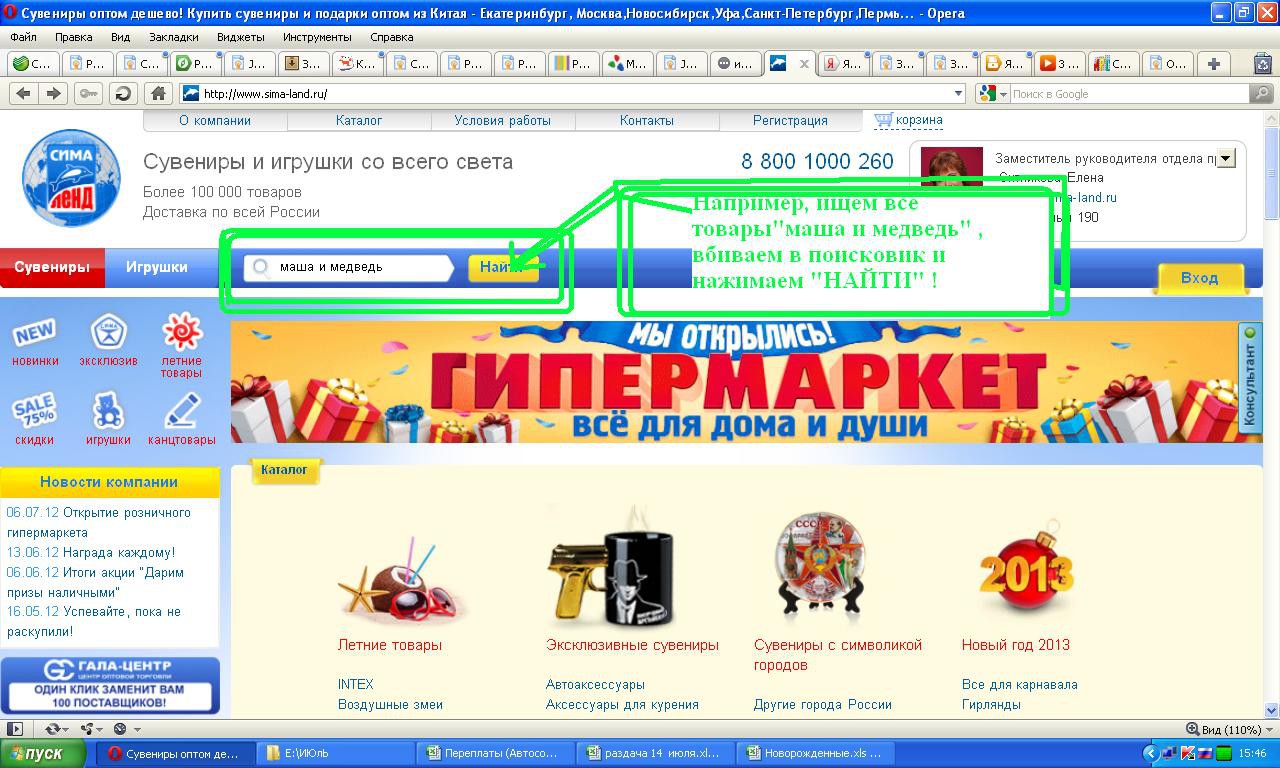Open the Консультант side tab

point(1250,378)
